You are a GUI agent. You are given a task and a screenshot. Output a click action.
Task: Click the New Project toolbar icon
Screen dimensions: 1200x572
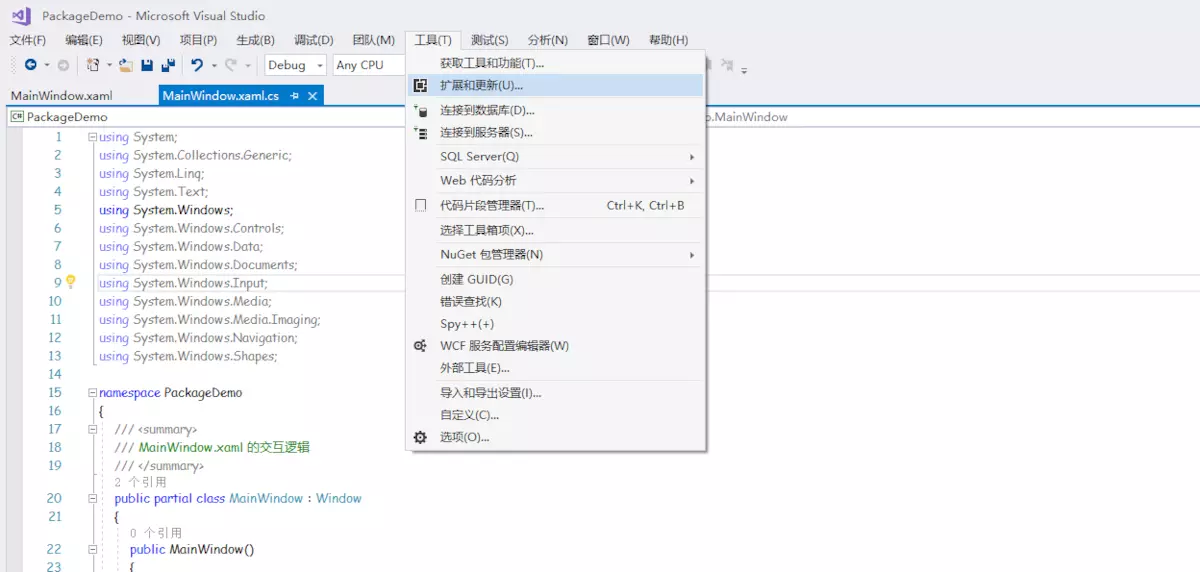coord(93,65)
